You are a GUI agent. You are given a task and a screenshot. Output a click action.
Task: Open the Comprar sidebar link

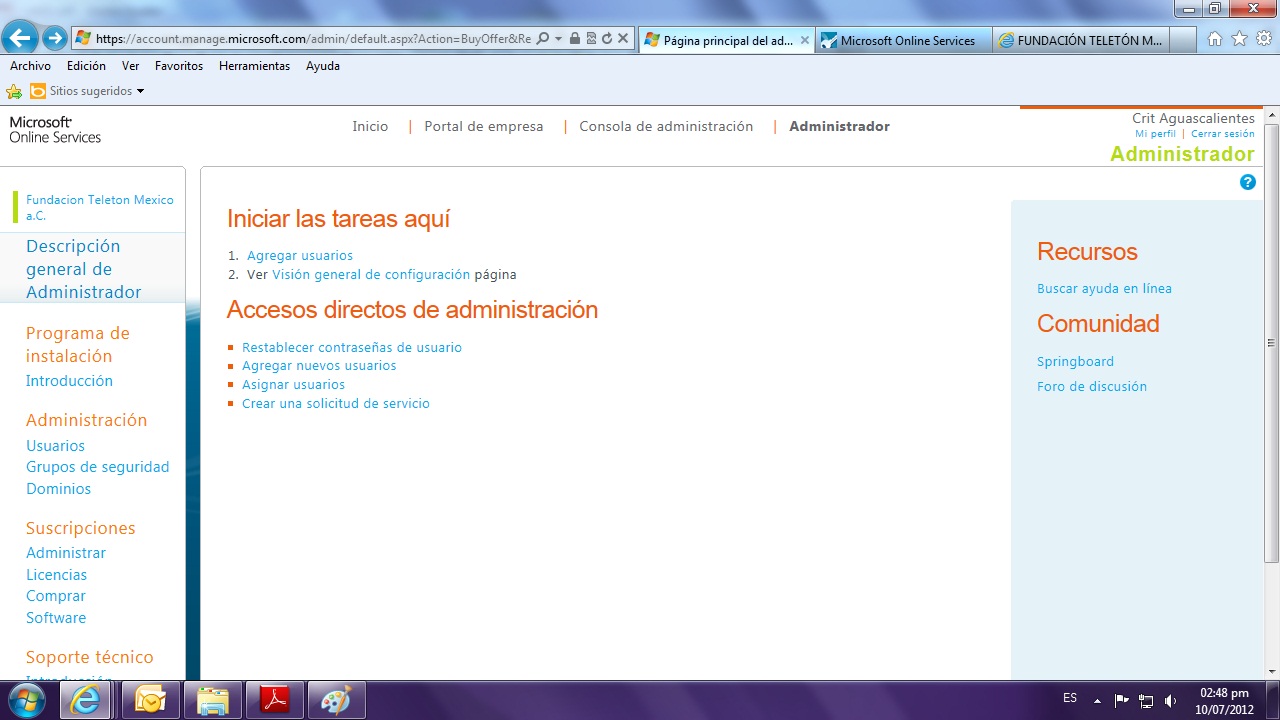[x=56, y=596]
